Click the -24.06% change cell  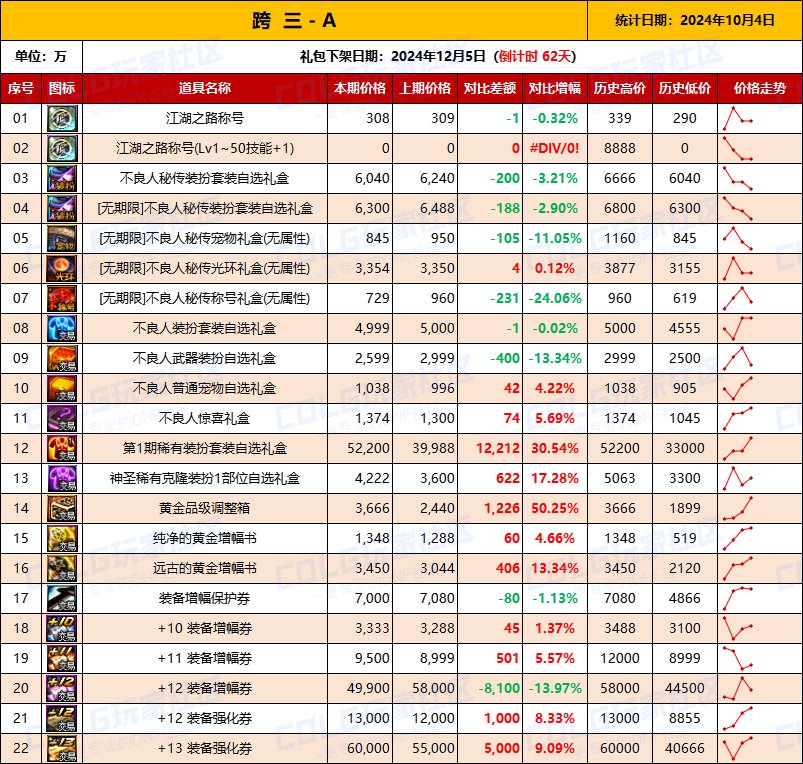pyautogui.click(x=555, y=298)
